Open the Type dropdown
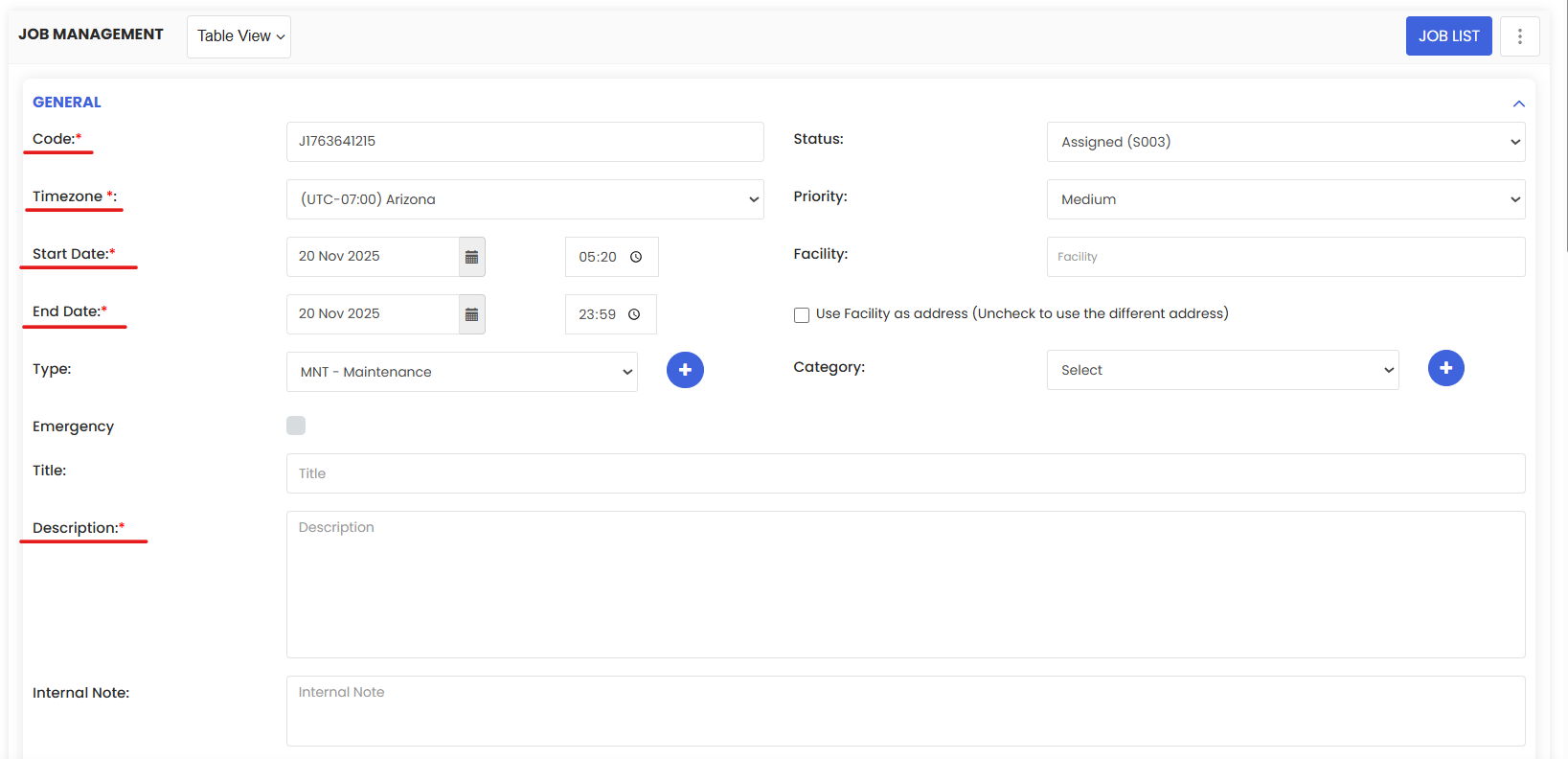Screen dimensions: 1568x759 462,372
